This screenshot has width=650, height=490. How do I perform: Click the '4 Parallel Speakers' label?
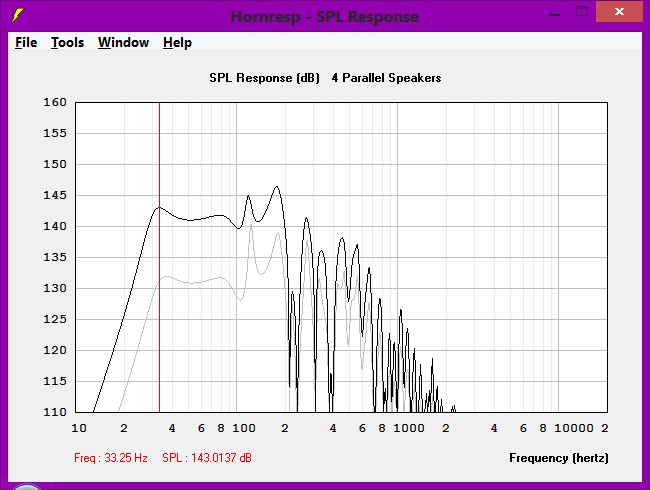pyautogui.click(x=386, y=78)
